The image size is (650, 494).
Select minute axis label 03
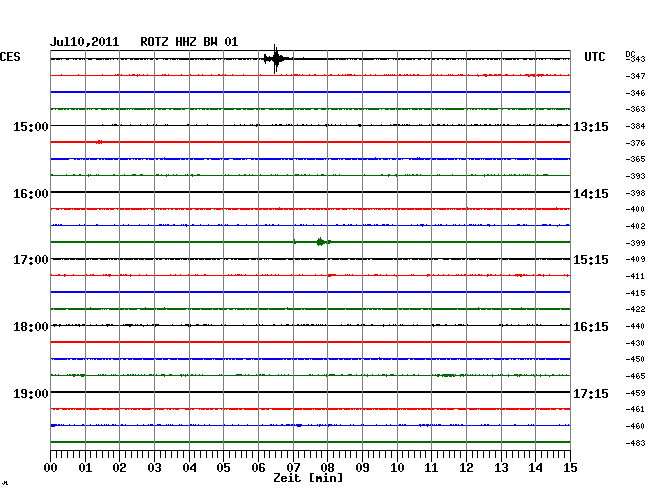154,468
